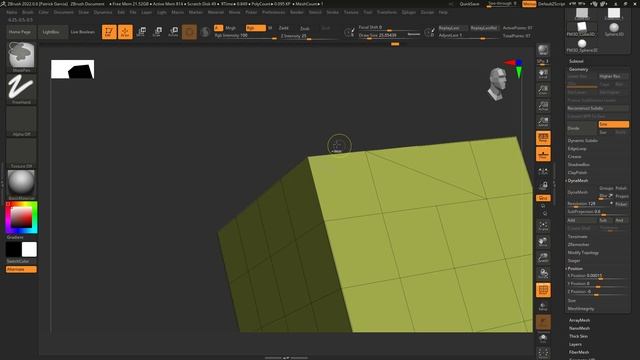Toggle the Floor grid icon
The height and width of the screenshot is (360, 640).
coord(543,154)
